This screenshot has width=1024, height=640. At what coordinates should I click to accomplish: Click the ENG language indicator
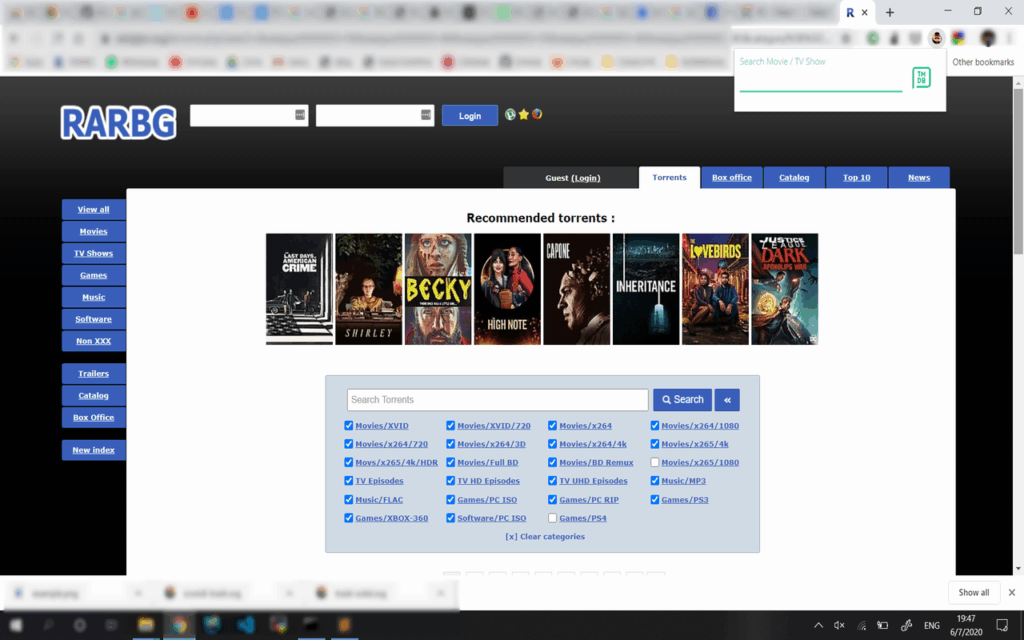(932, 625)
